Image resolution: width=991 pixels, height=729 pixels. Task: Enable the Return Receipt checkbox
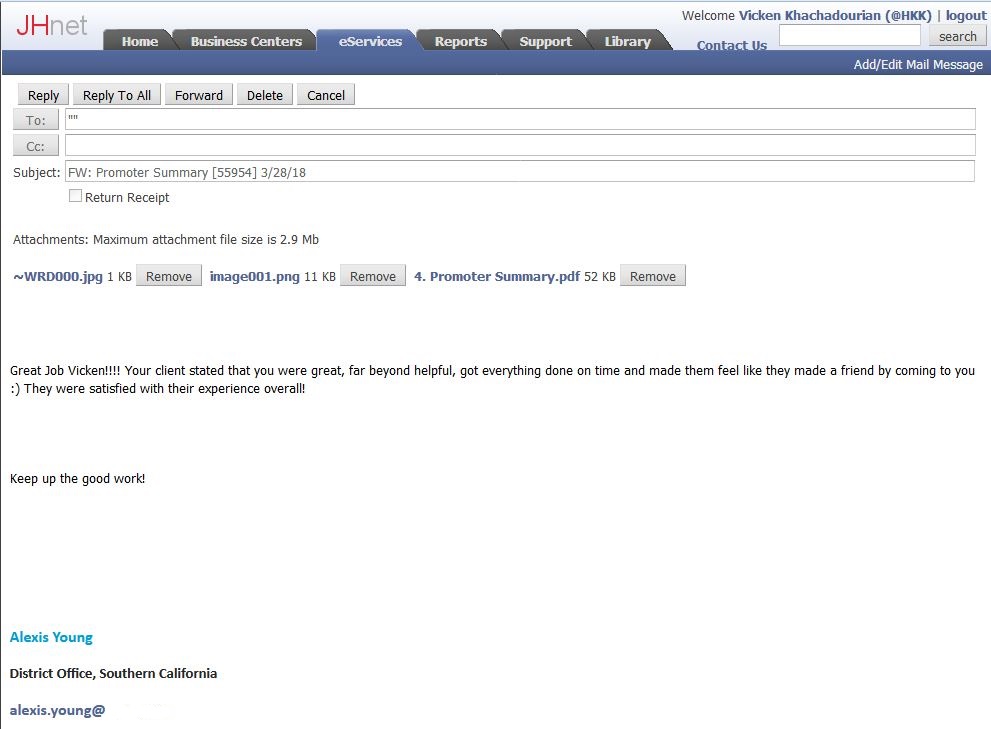coord(75,197)
